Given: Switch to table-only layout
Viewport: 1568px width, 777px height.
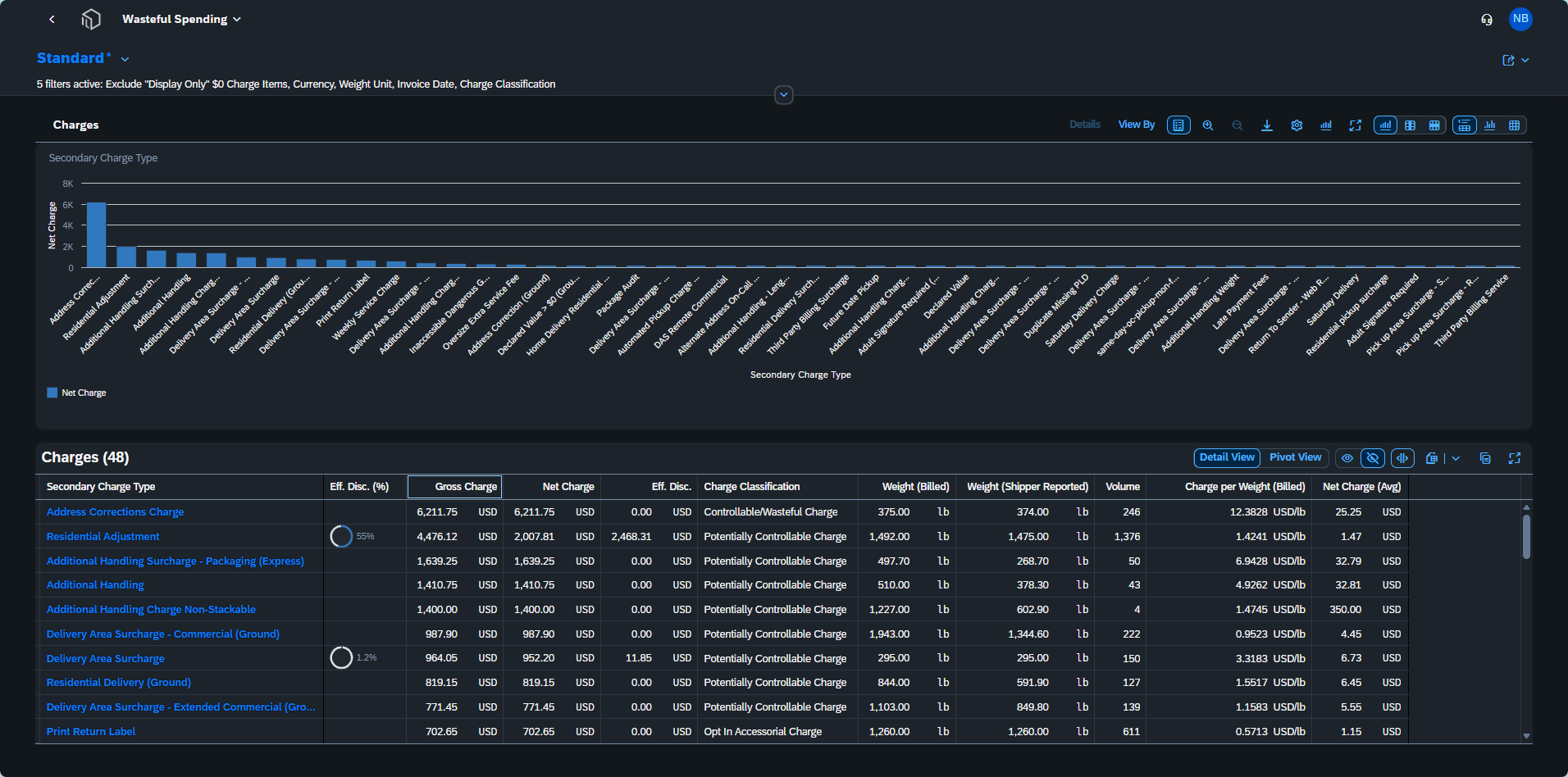Looking at the screenshot, I should (1434, 125).
